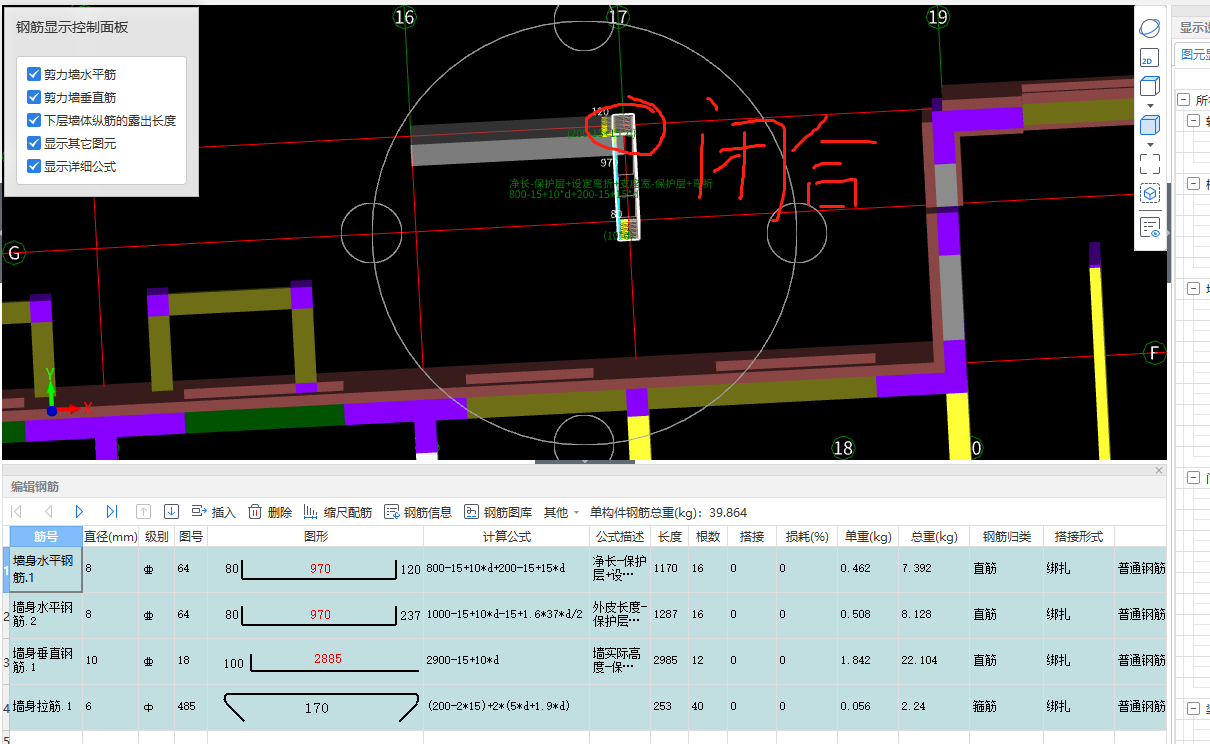Screen dimensions: 1210x744
Task: Click total weight 22.104
Action: [x=918, y=661]
